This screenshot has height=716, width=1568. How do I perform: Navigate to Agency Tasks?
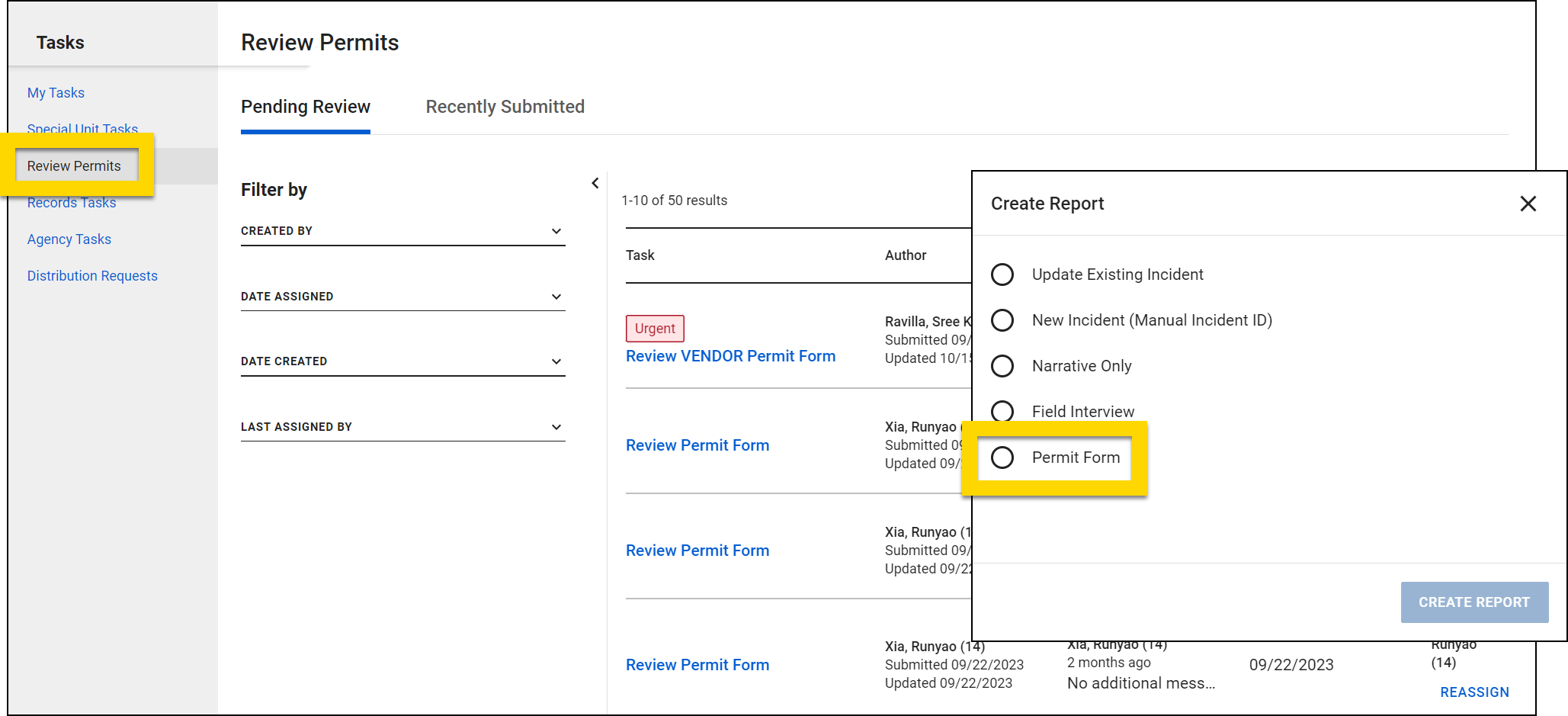click(69, 239)
